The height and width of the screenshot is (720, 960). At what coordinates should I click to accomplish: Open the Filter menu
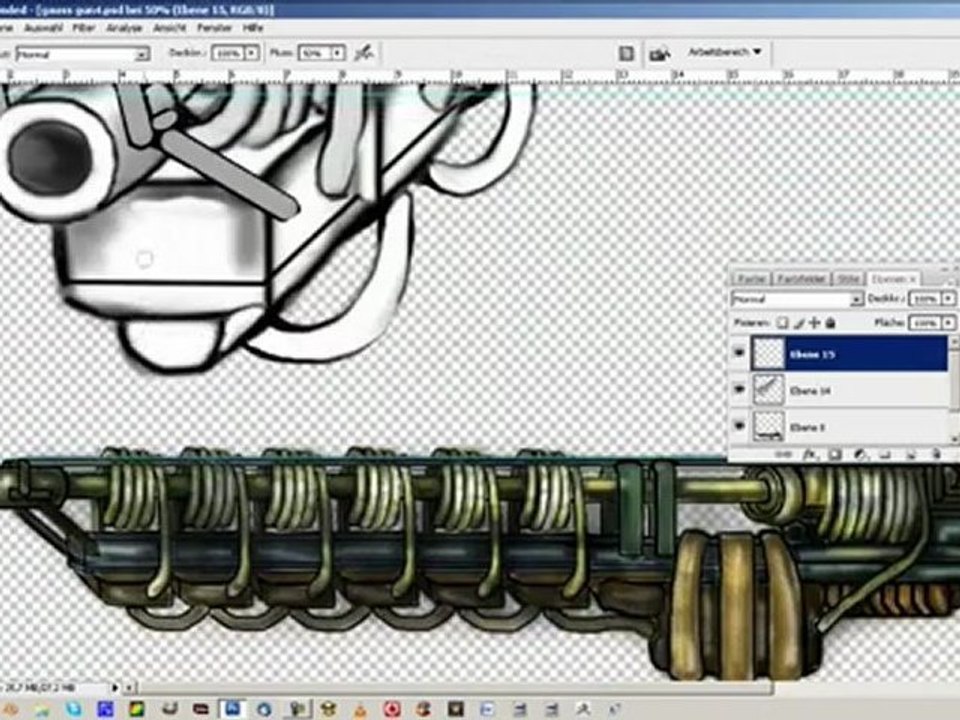84,28
